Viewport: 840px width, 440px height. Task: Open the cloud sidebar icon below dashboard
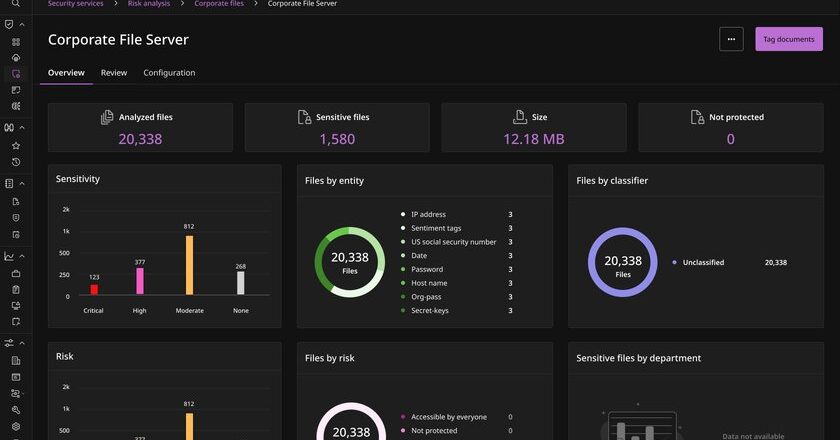click(16, 57)
